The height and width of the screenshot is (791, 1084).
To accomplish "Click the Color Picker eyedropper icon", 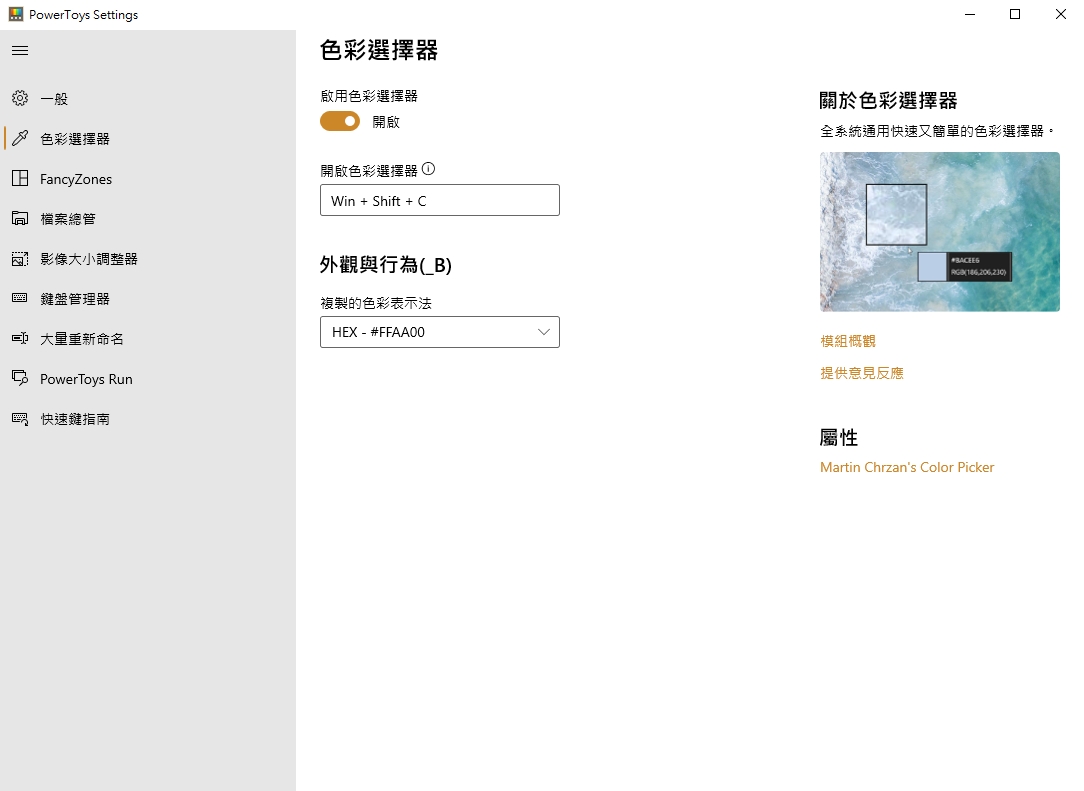I will (20, 138).
